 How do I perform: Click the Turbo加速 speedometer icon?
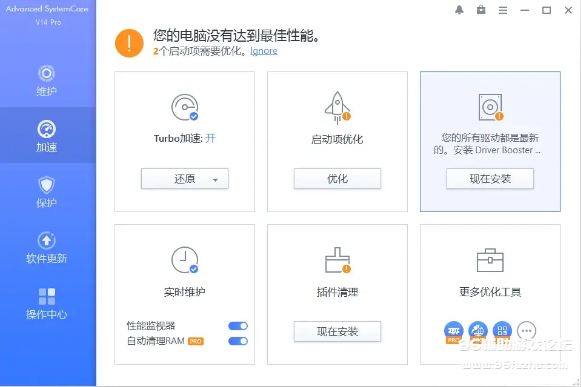[185, 108]
